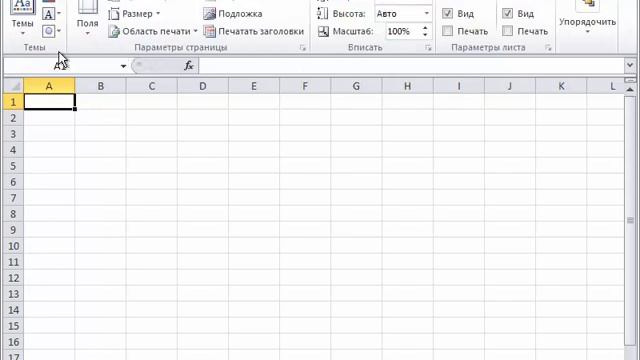This screenshot has height=360, width=640.
Task: Select row 10 header
Action: pyautogui.click(x=13, y=246)
